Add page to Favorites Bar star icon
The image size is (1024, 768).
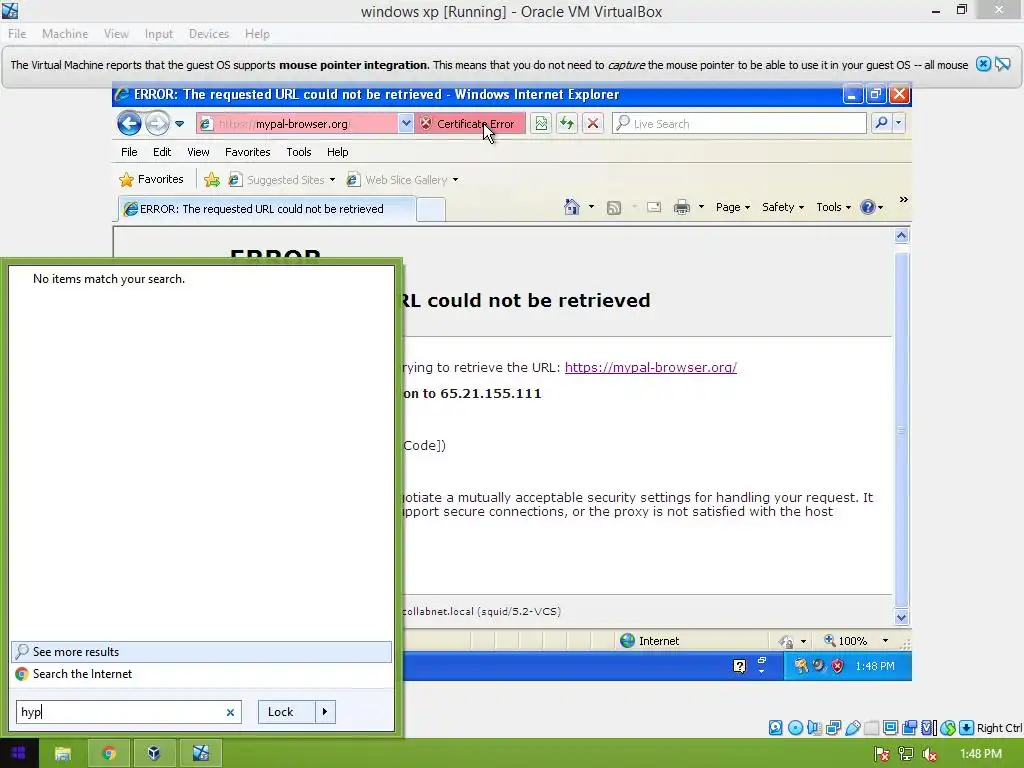212,180
